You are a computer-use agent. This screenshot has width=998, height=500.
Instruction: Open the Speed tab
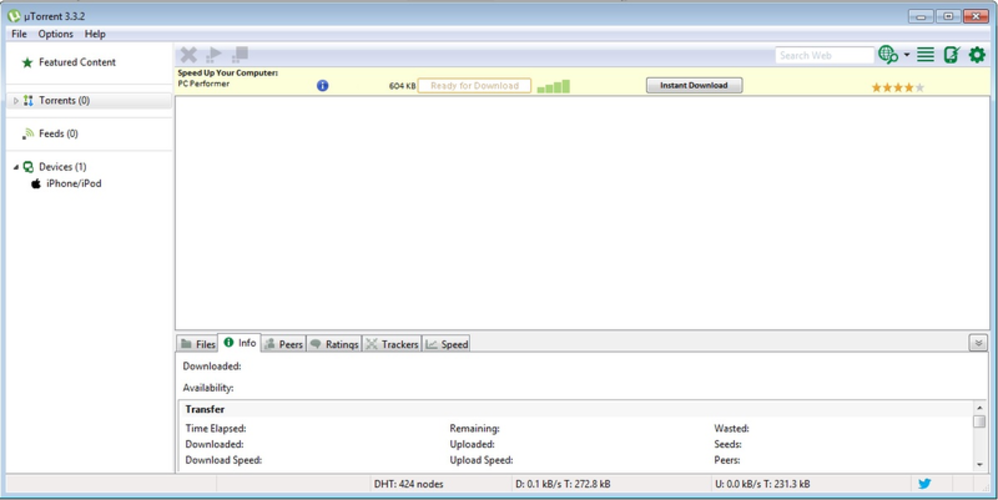coord(447,344)
